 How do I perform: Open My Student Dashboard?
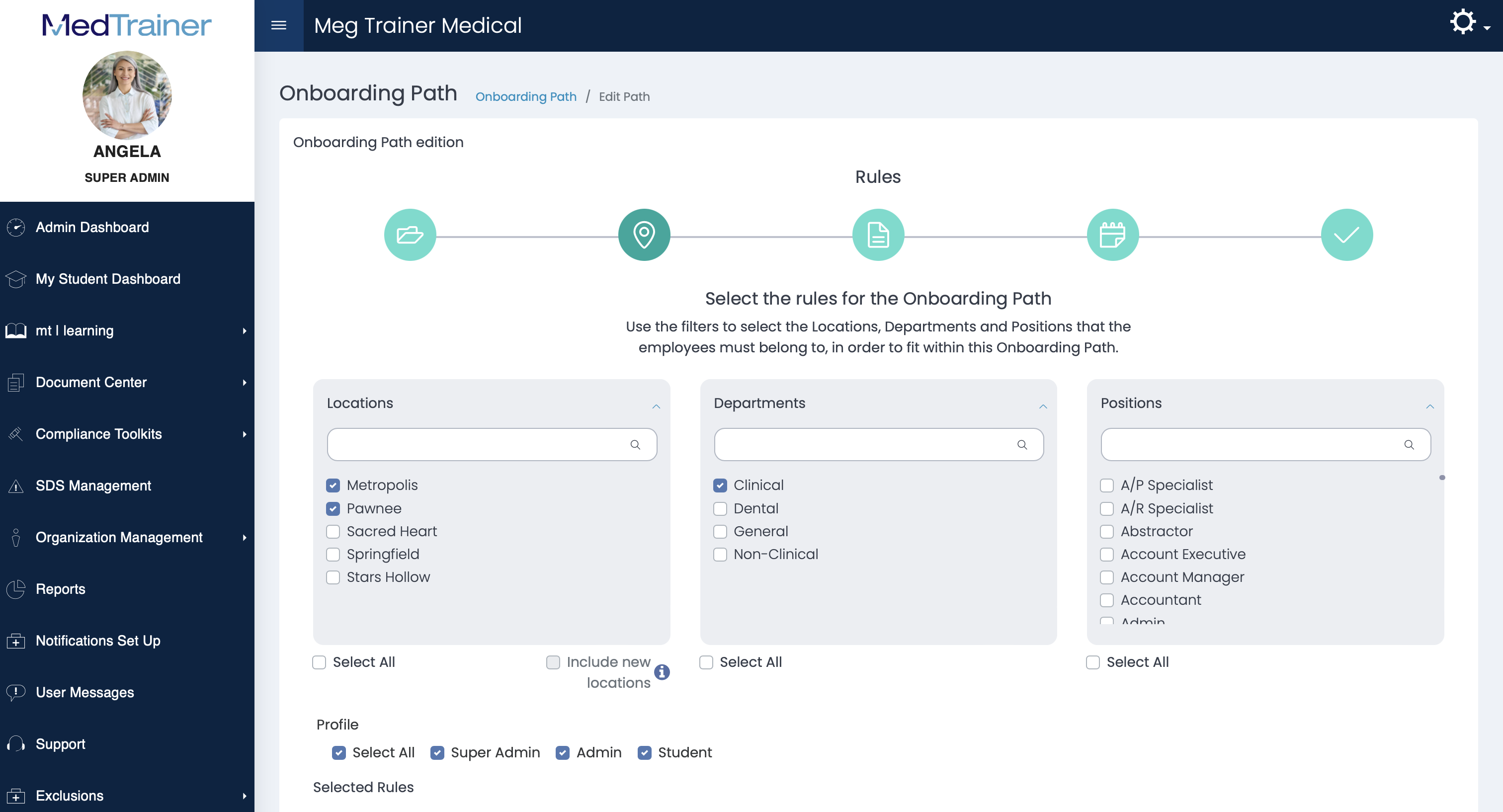108,279
